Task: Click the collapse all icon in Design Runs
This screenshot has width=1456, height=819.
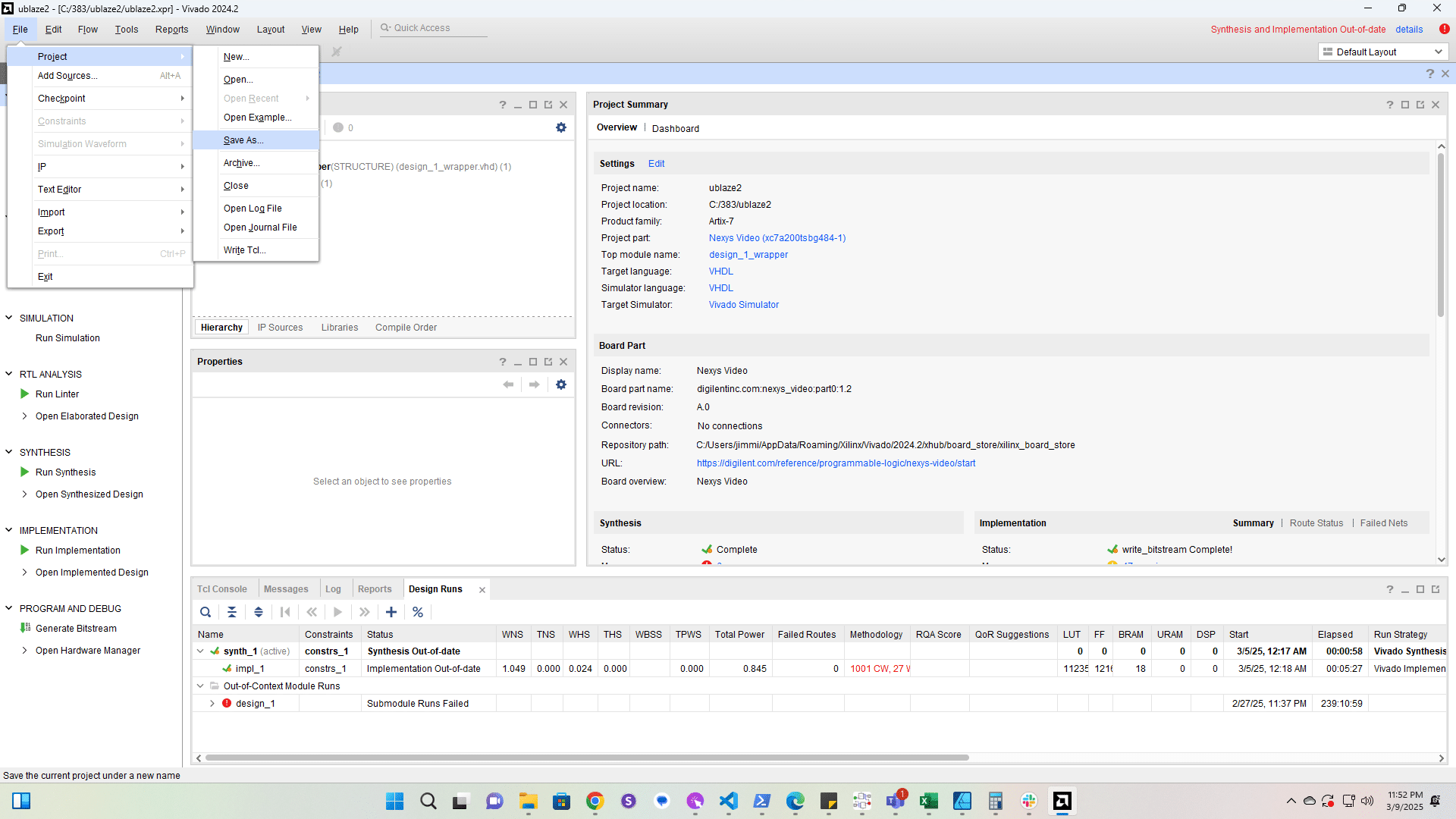Action: tap(232, 612)
